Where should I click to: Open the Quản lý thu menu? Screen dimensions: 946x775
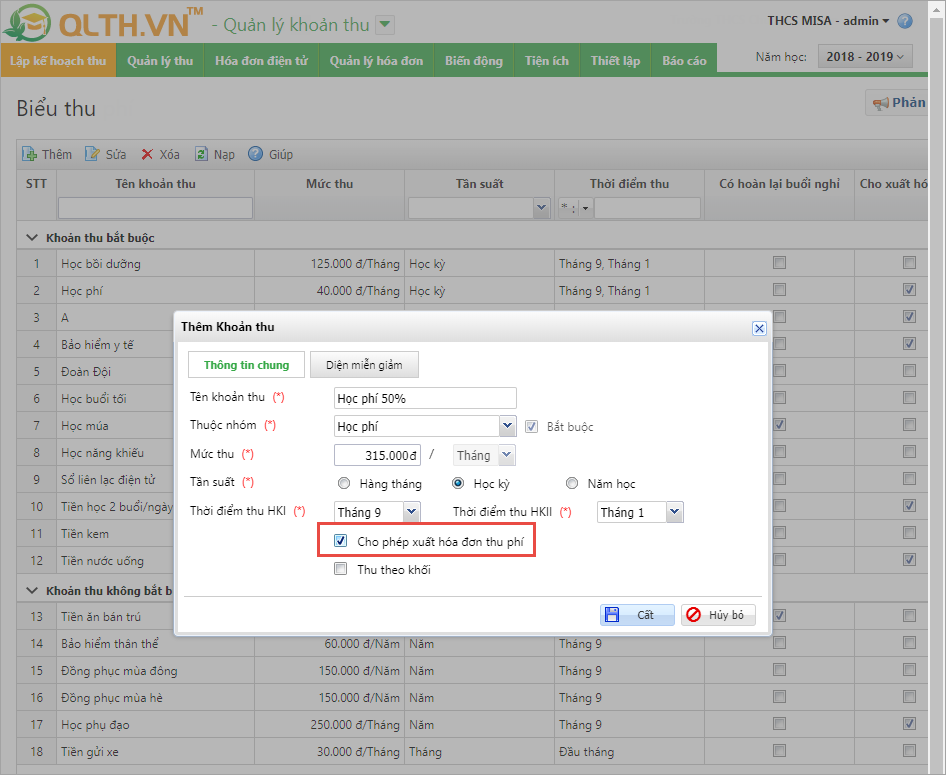click(x=160, y=60)
